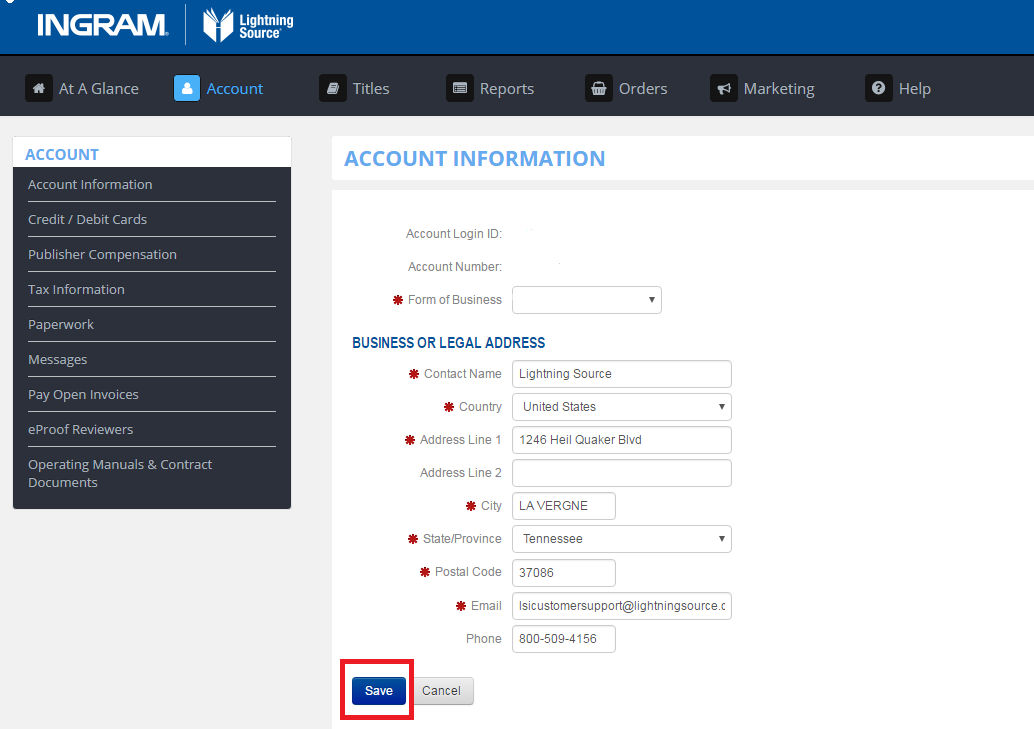Go to Publisher Compensation page
Screen dimensions: 1034x729
[x=102, y=254]
